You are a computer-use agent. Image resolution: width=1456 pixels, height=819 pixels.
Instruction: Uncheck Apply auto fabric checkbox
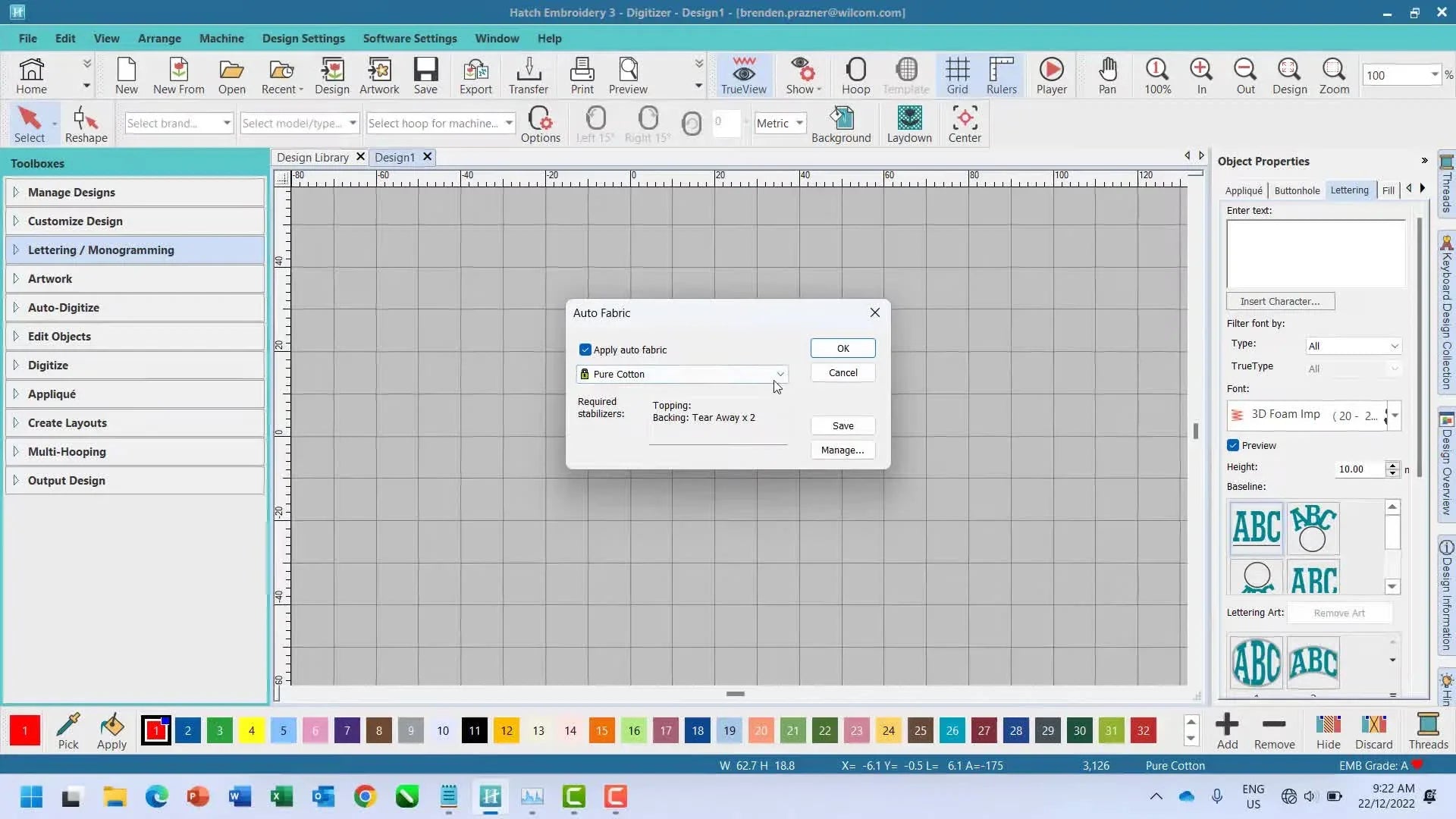[585, 350]
